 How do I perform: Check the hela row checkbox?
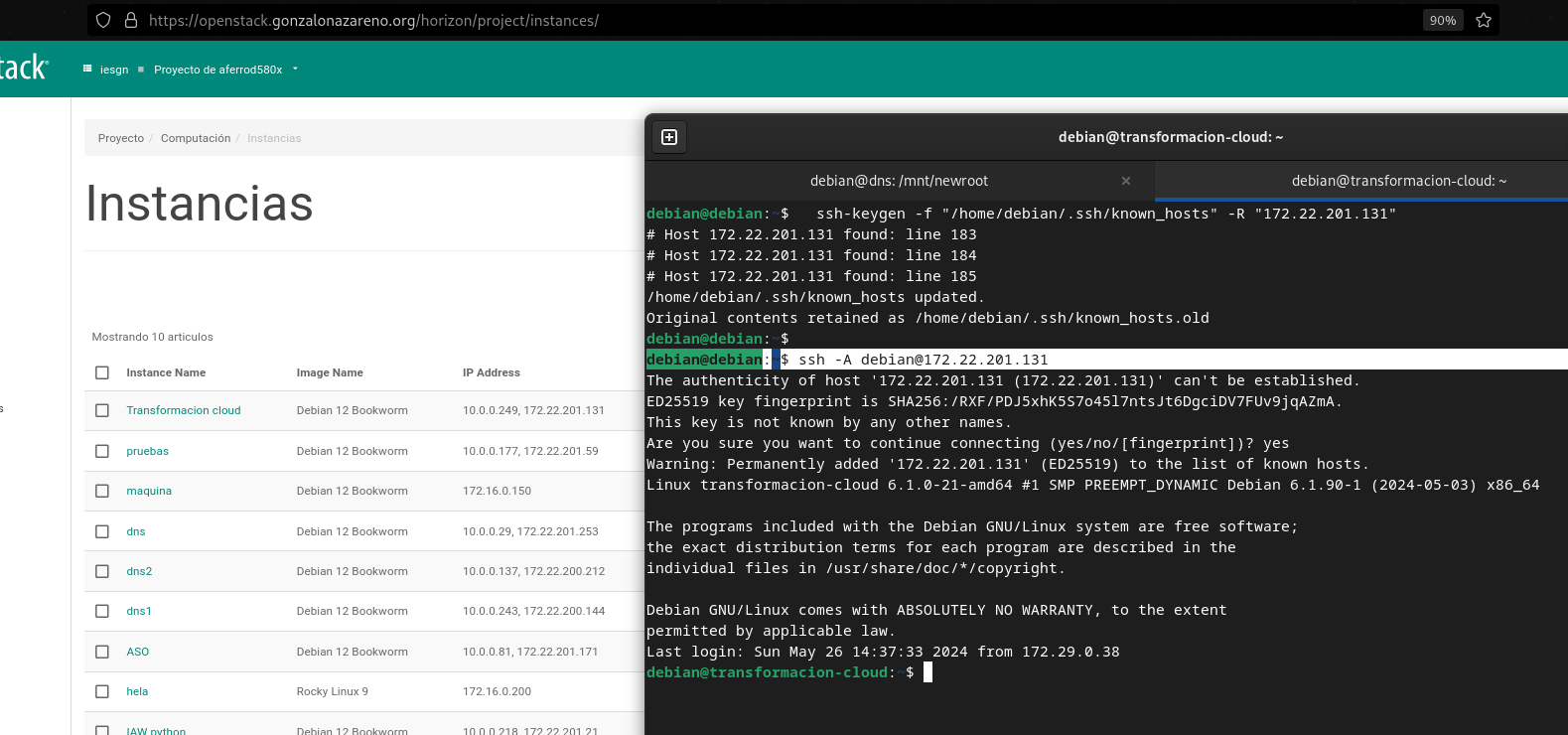[x=102, y=691]
